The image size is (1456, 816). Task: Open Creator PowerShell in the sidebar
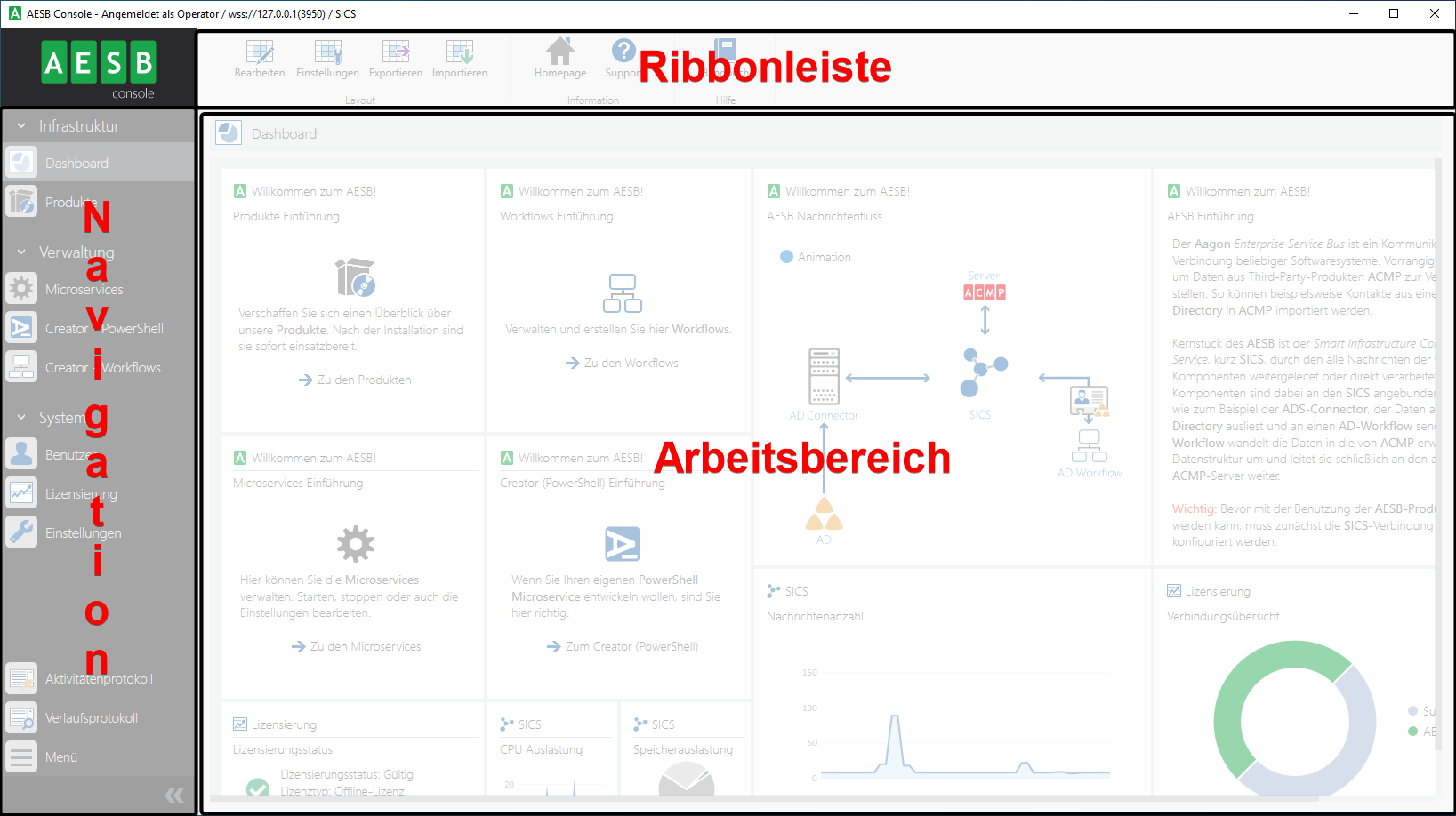pos(103,329)
